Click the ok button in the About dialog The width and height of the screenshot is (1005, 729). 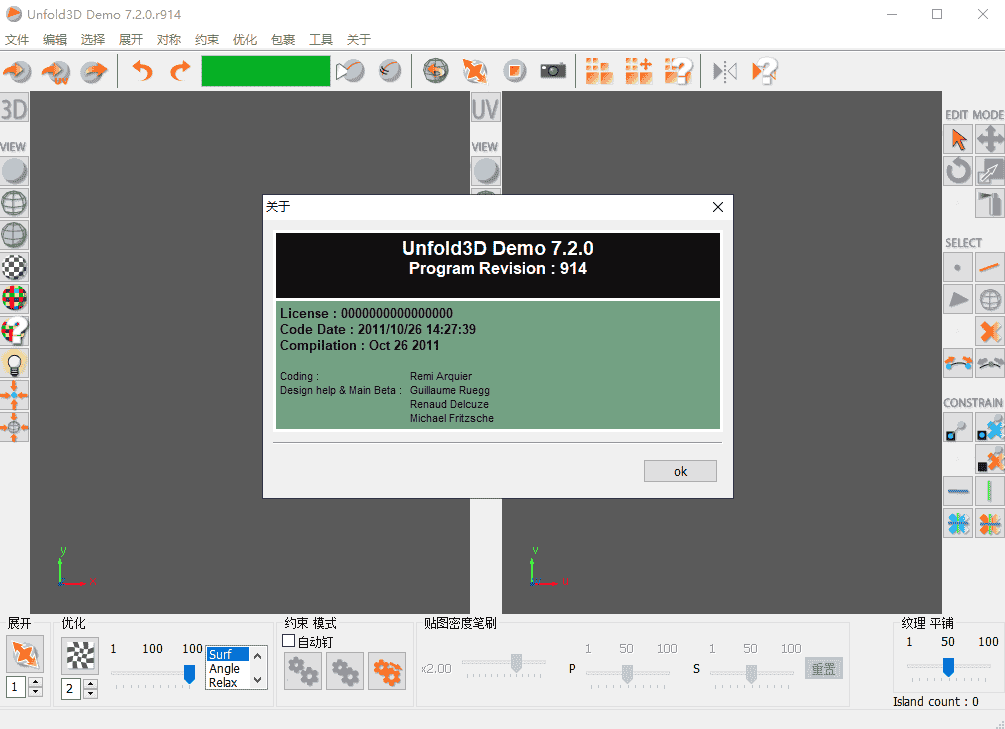tap(680, 470)
